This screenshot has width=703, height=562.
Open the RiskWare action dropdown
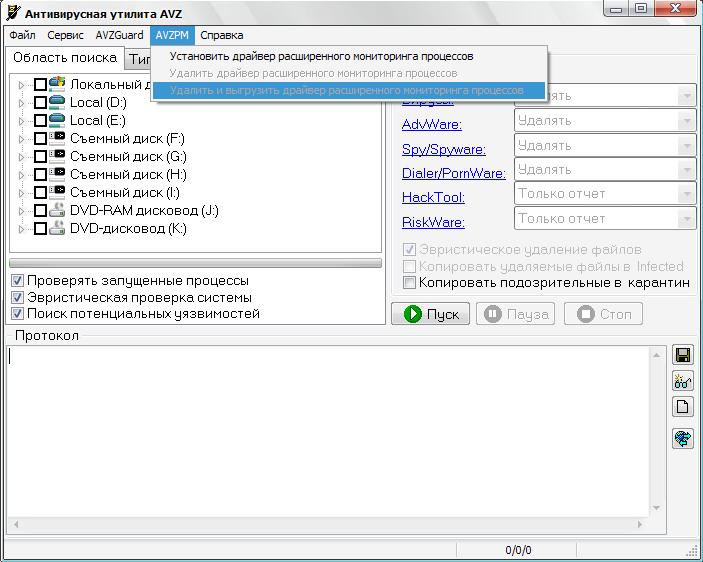pyautogui.click(x=686, y=219)
